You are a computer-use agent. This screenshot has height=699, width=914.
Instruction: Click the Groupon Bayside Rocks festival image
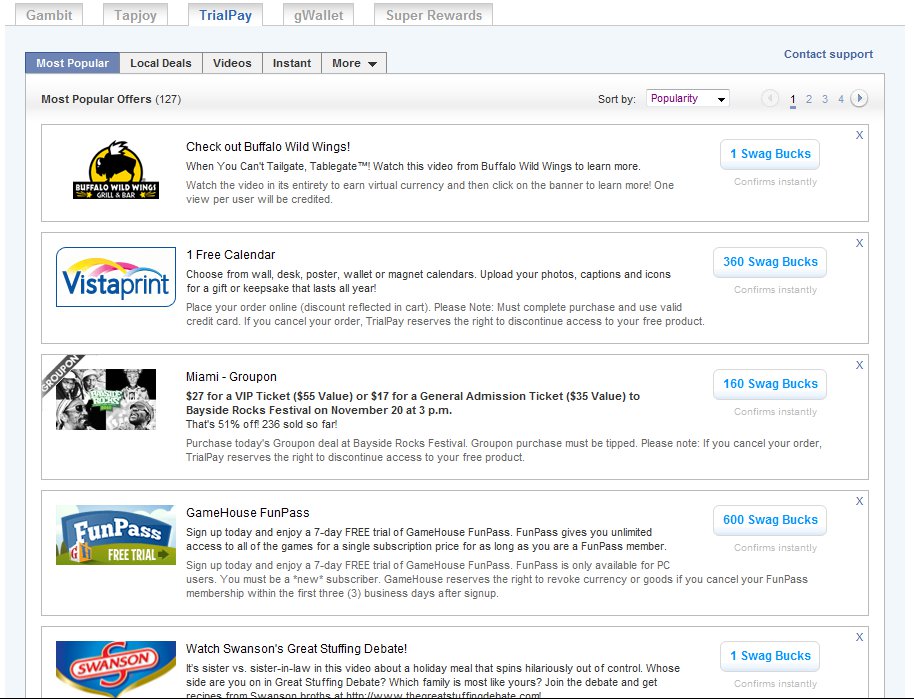[x=106, y=399]
